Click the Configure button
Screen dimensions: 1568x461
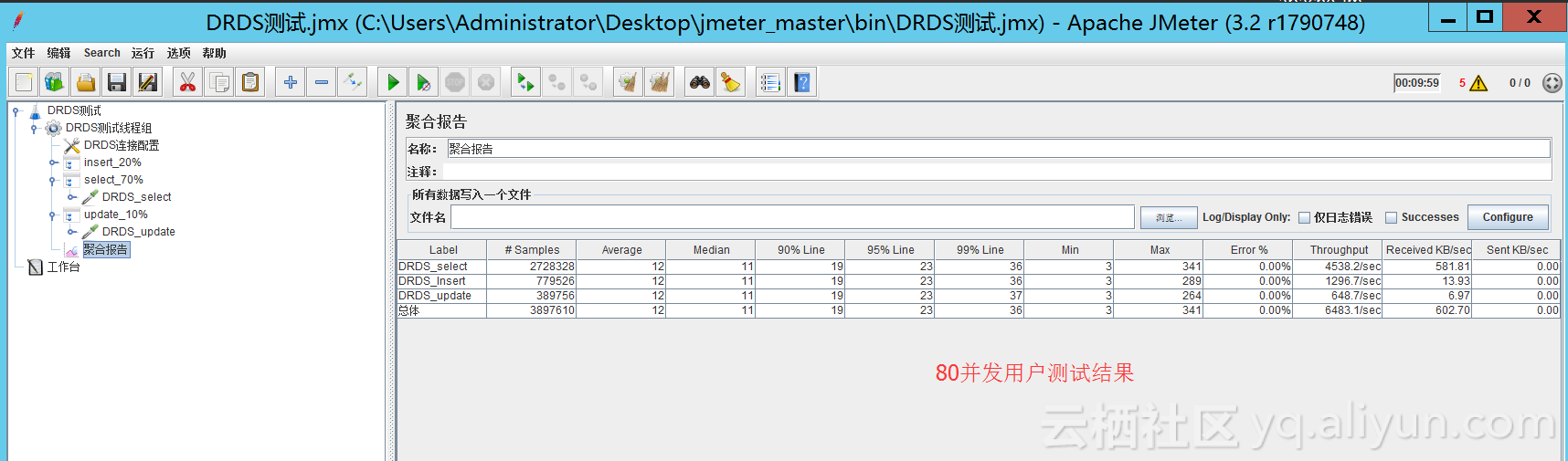[x=1508, y=217]
